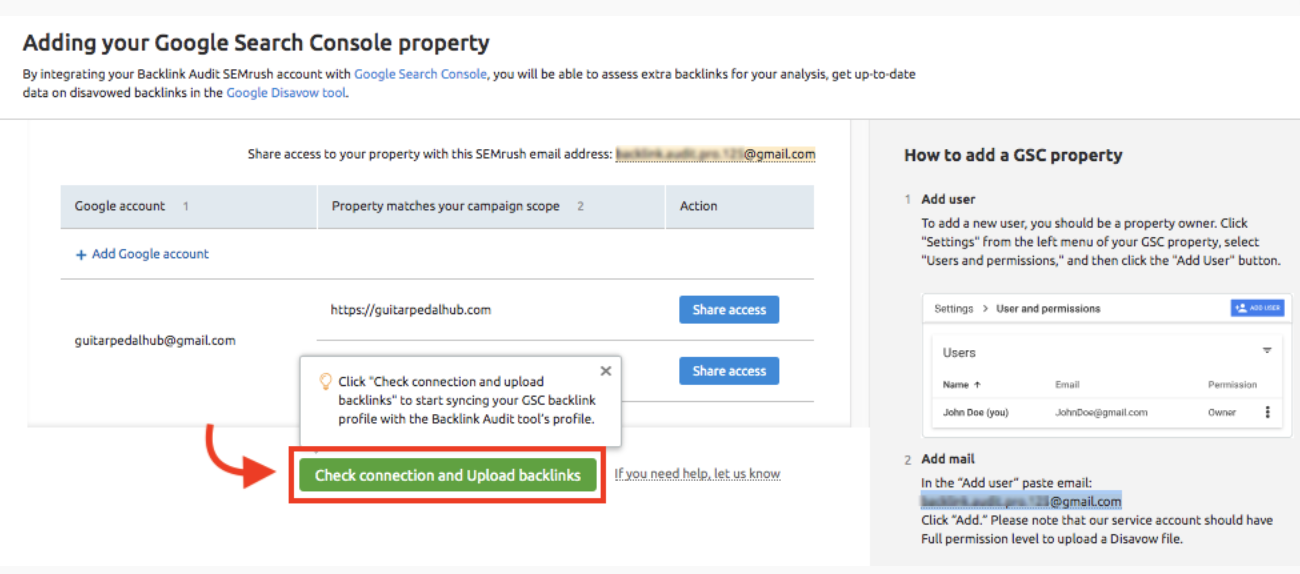1300x574 pixels.
Task: Open the Google Search Console link
Action: (x=420, y=74)
